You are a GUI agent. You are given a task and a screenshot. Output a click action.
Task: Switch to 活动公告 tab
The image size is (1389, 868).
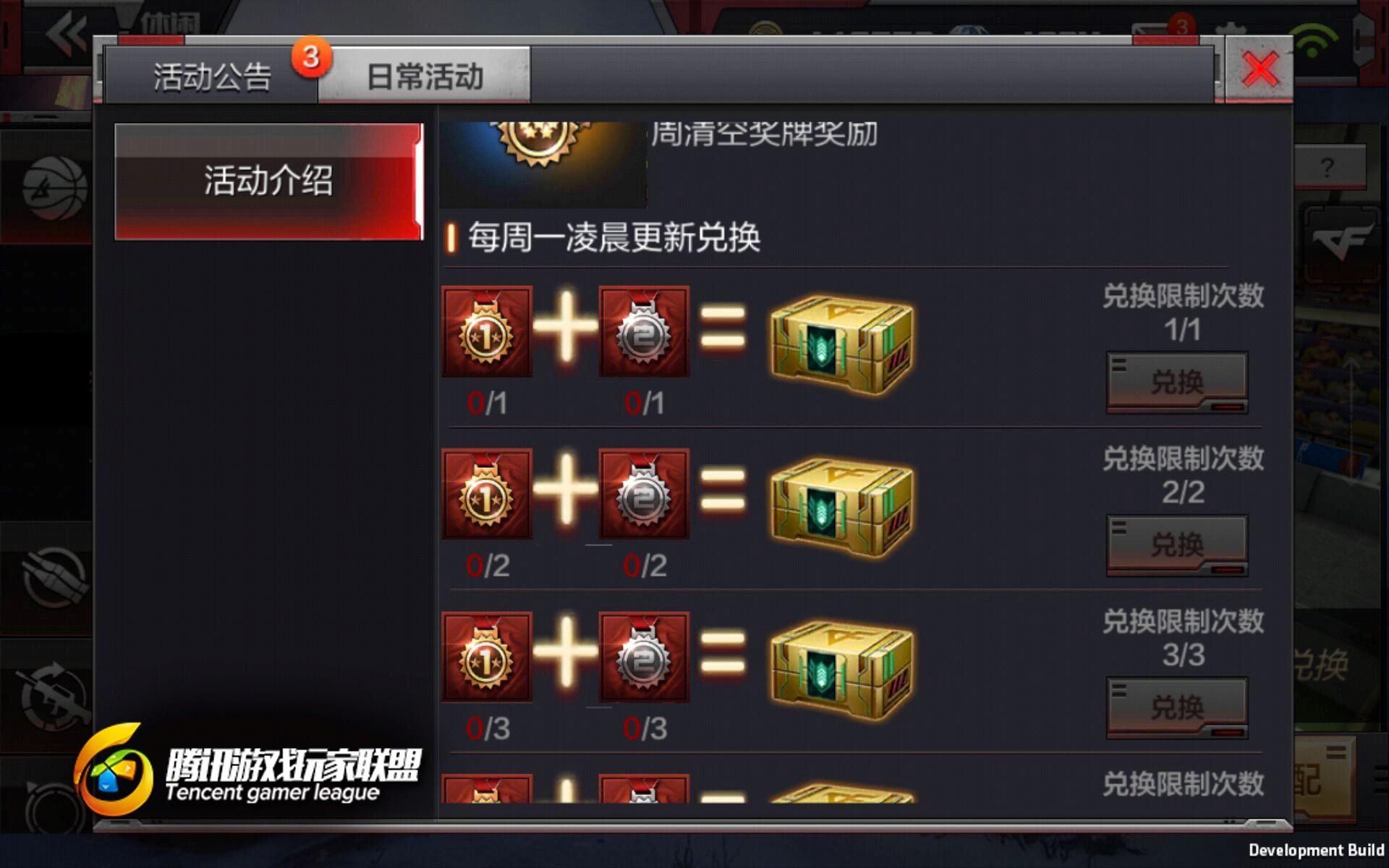[211, 75]
